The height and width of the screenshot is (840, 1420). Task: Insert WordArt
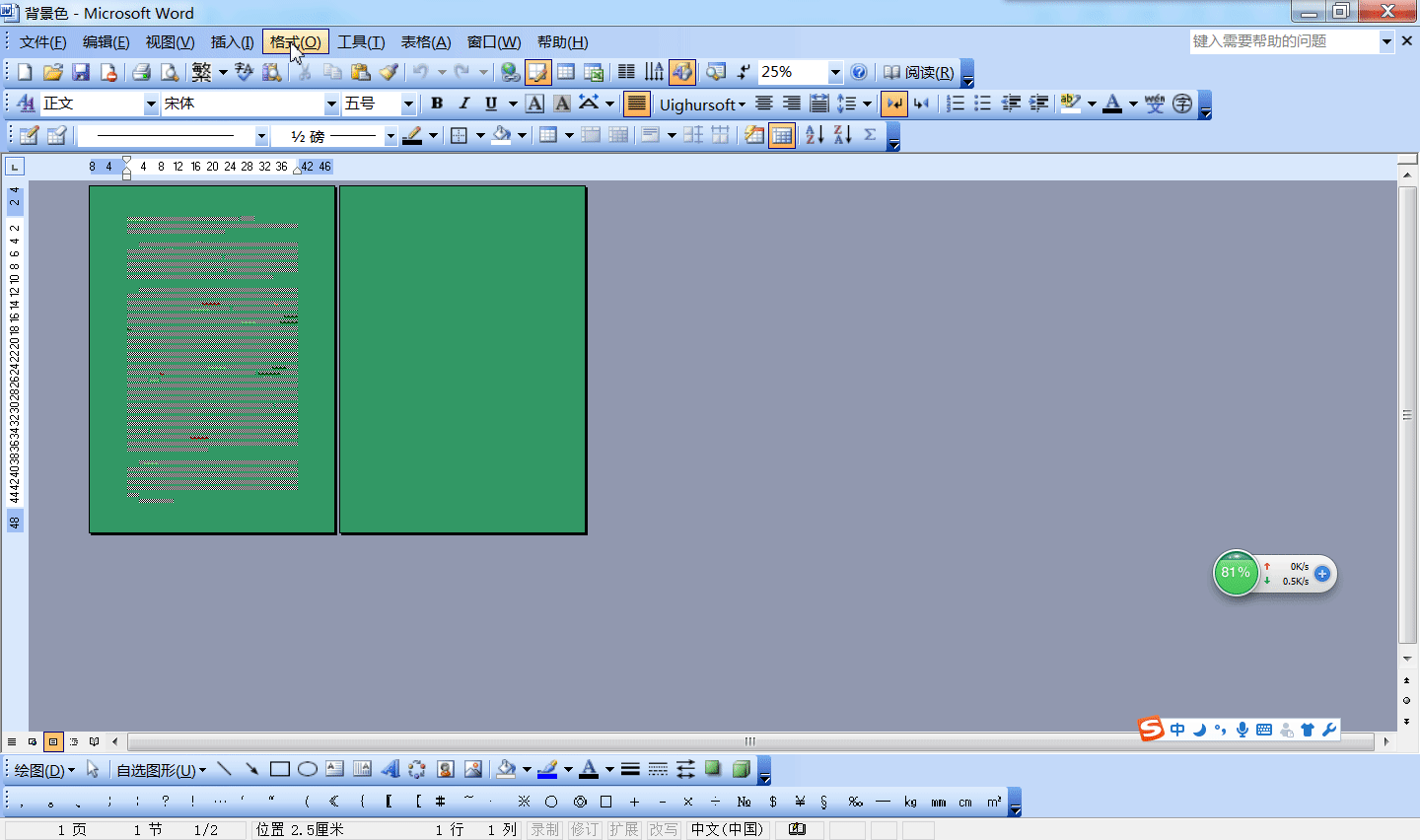[390, 769]
